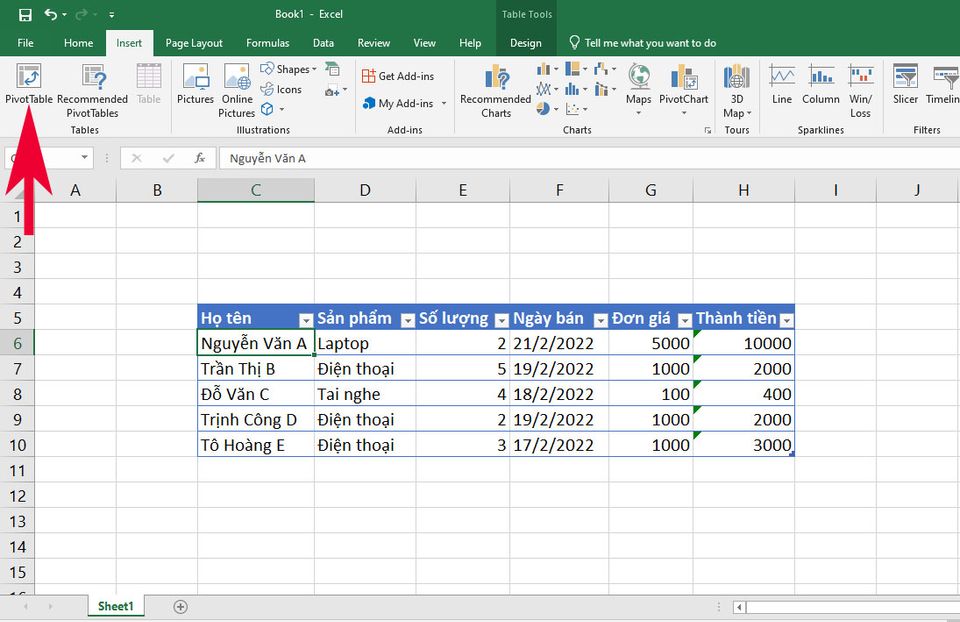Image resolution: width=960 pixels, height=622 pixels.
Task: Insert a Slicer filter
Action: tap(905, 84)
